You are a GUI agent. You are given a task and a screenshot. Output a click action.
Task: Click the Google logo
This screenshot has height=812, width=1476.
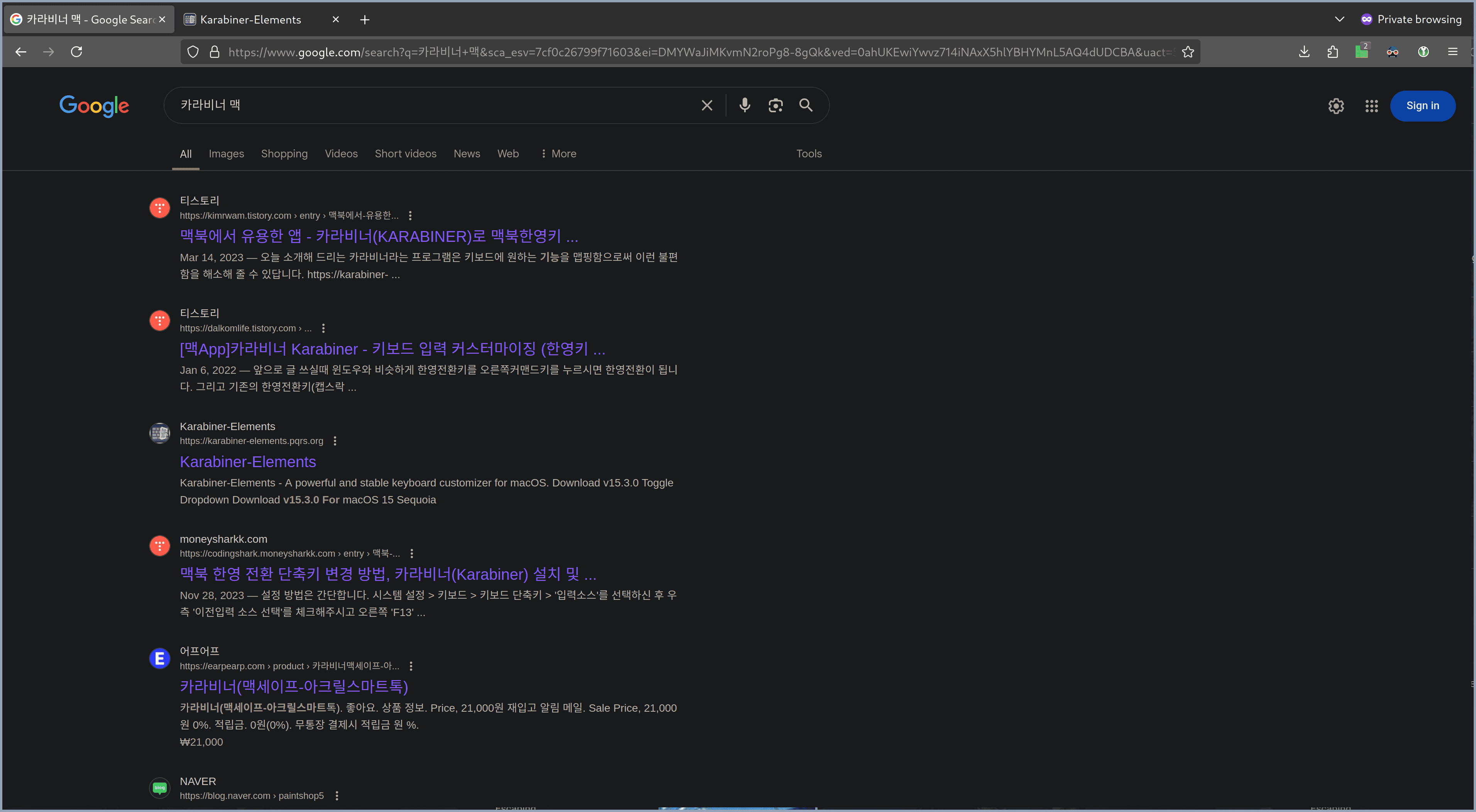coord(94,106)
